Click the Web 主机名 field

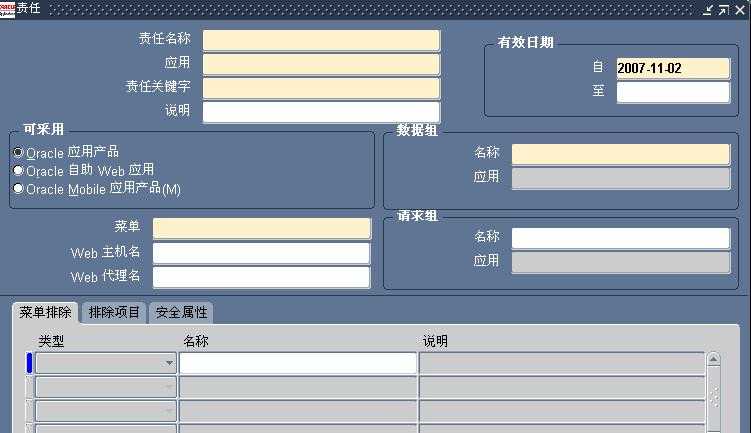click(x=261, y=252)
